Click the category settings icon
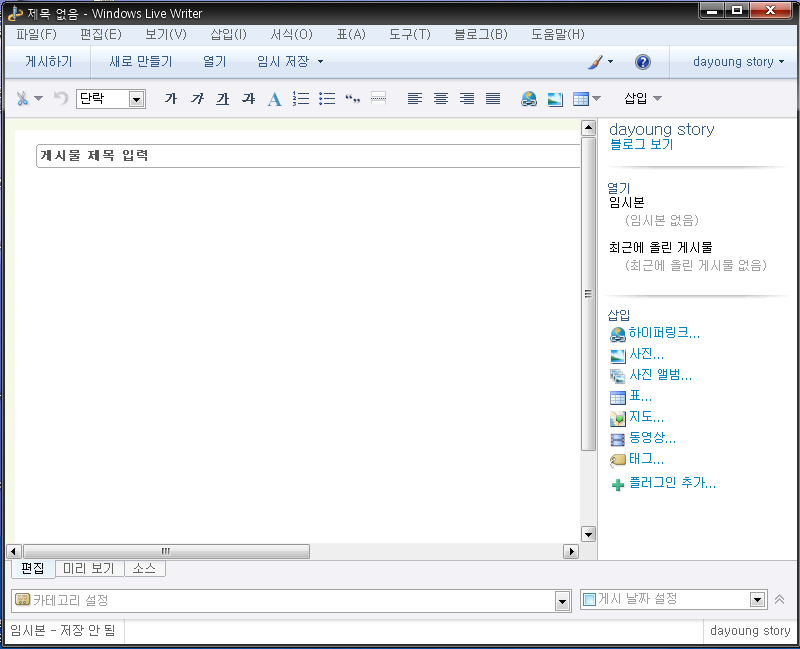Viewport: 800px width, 649px height. [x=22, y=600]
